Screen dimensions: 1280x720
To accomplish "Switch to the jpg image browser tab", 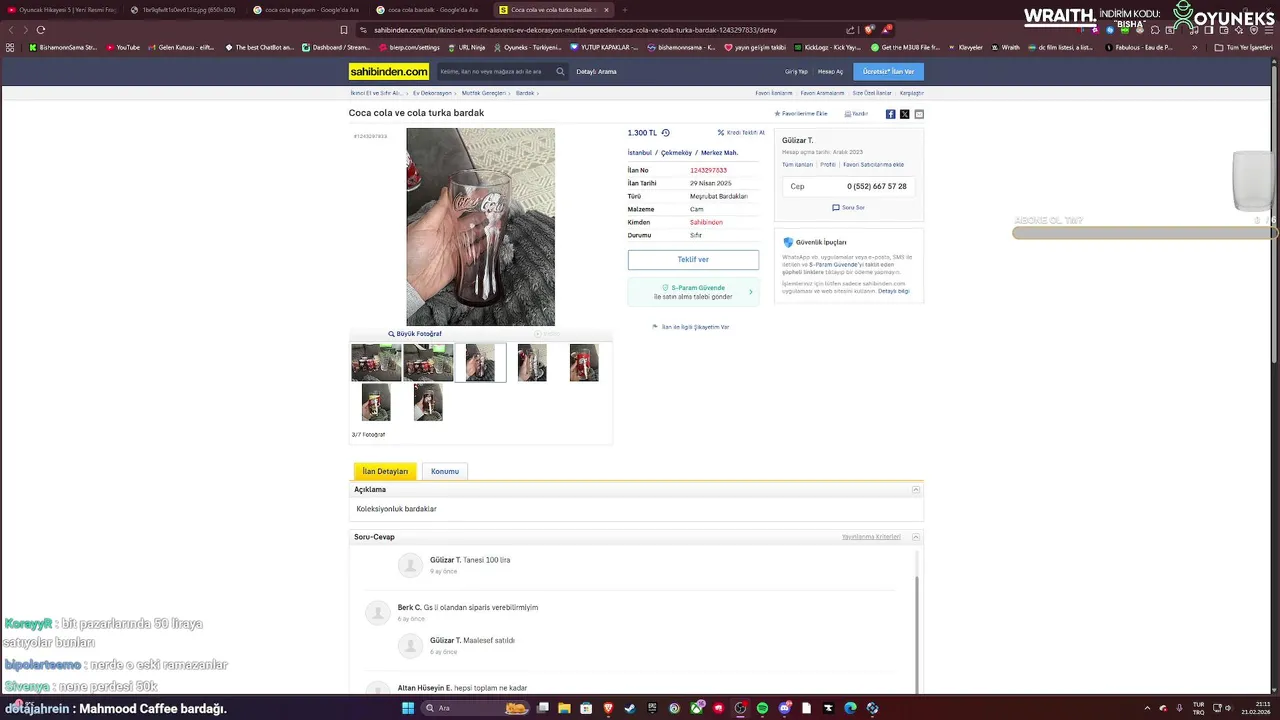I will pos(186,10).
